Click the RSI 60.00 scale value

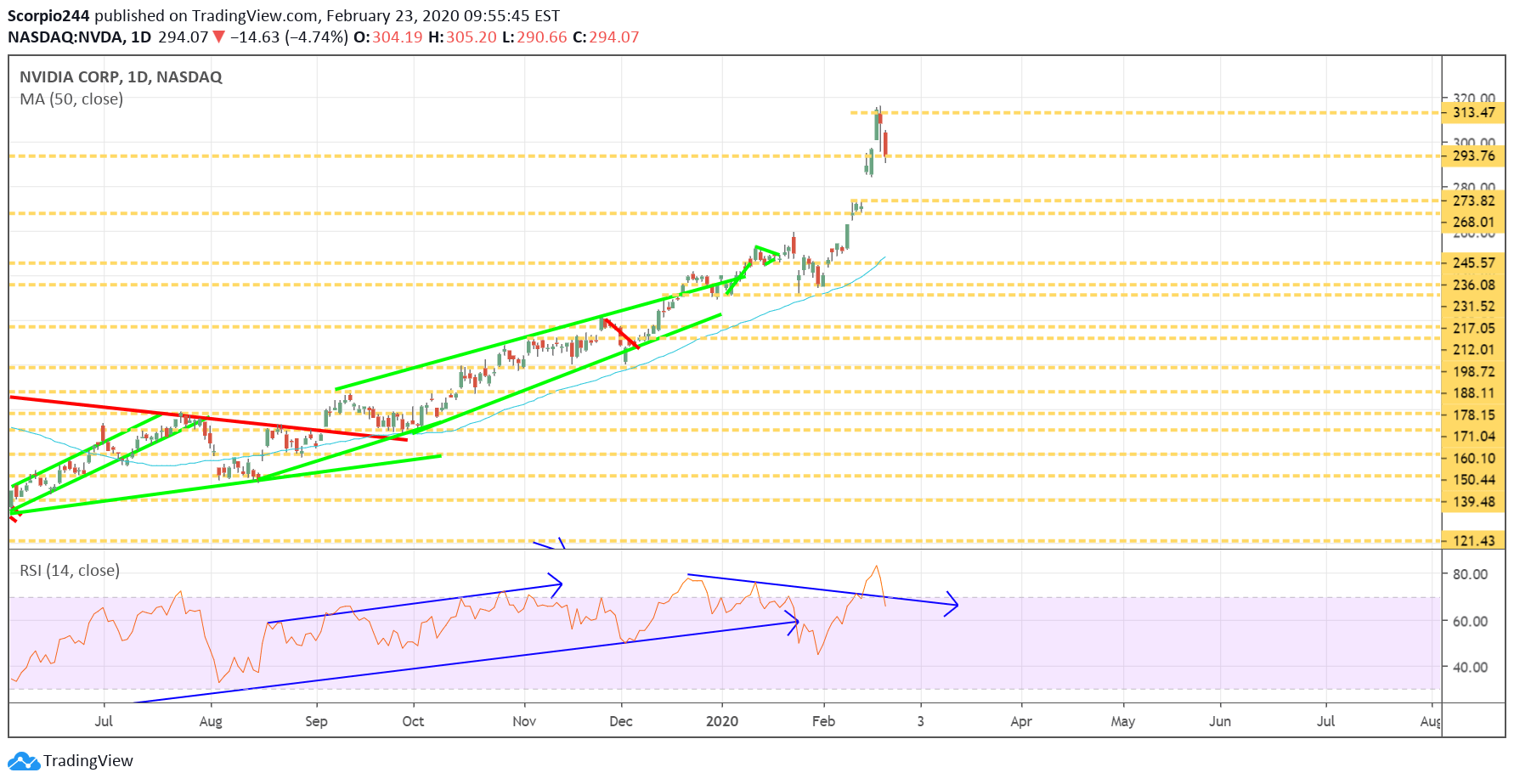(x=1470, y=621)
